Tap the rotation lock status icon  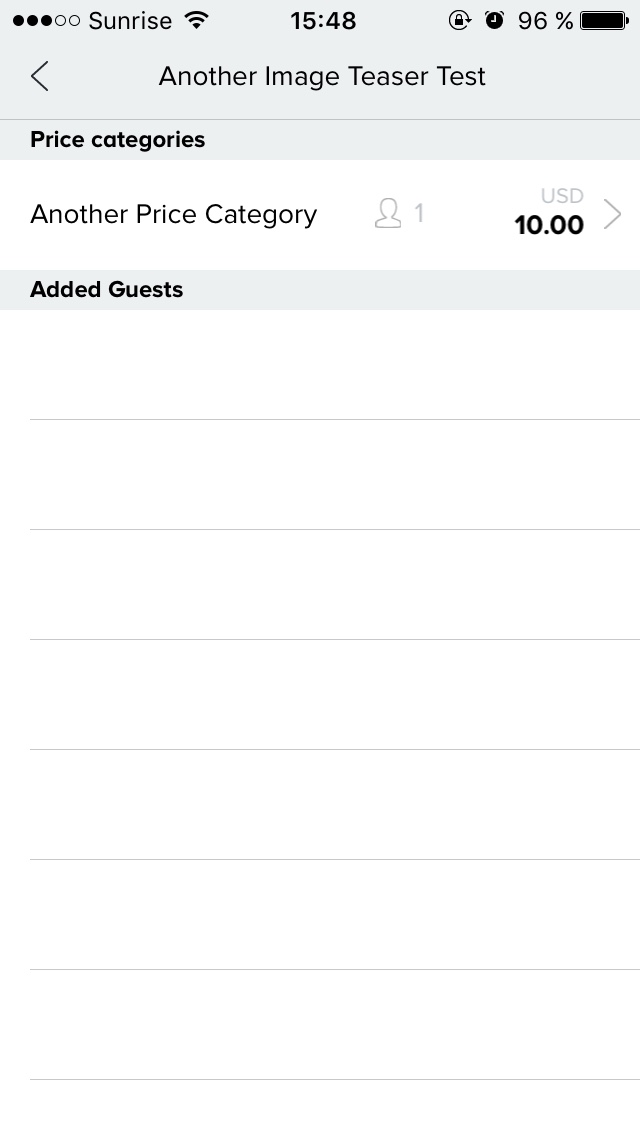pyautogui.click(x=459, y=20)
